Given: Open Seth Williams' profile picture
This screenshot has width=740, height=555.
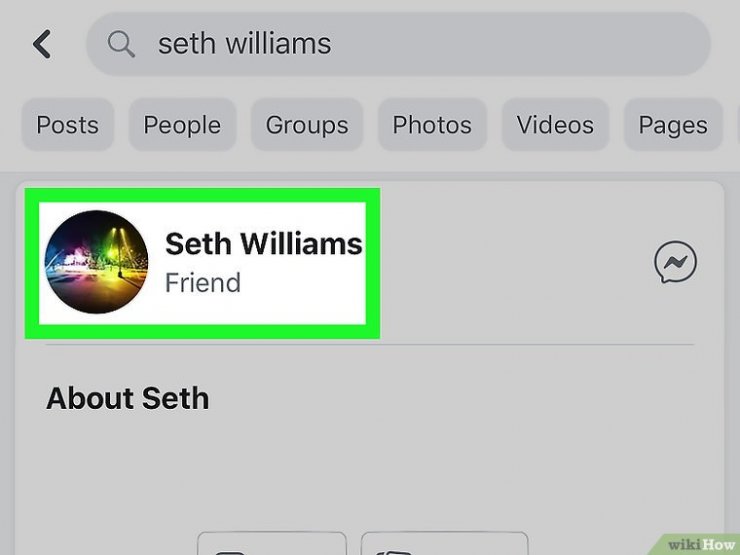Looking at the screenshot, I should click(x=97, y=262).
